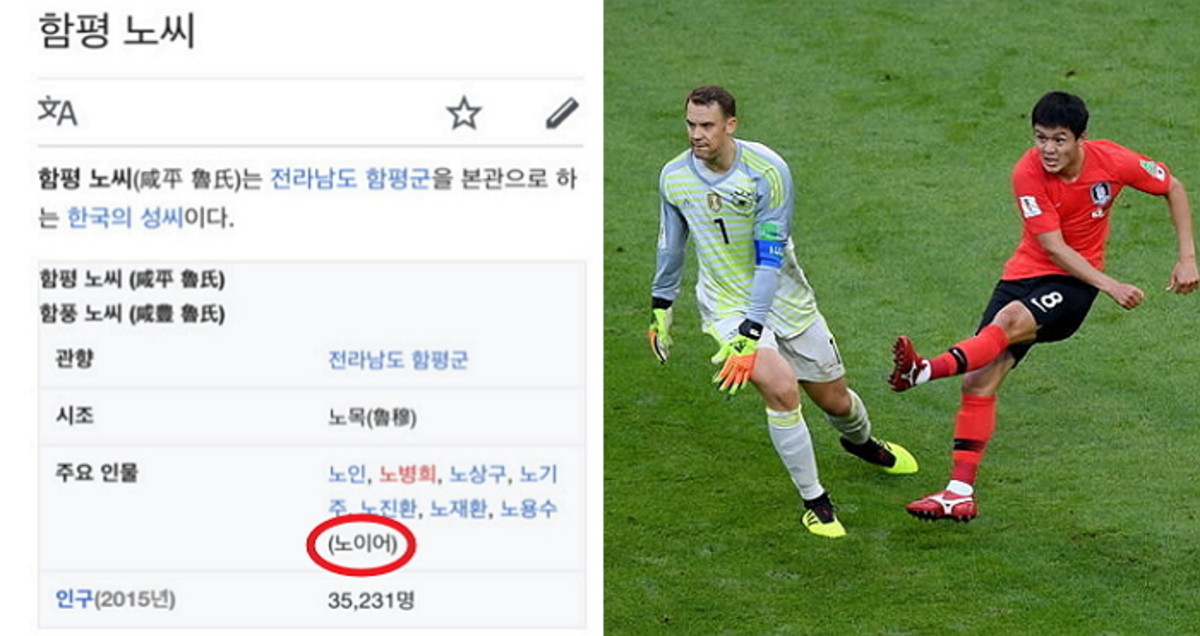Click the 인구 population link
The height and width of the screenshot is (636, 1200).
tap(74, 599)
